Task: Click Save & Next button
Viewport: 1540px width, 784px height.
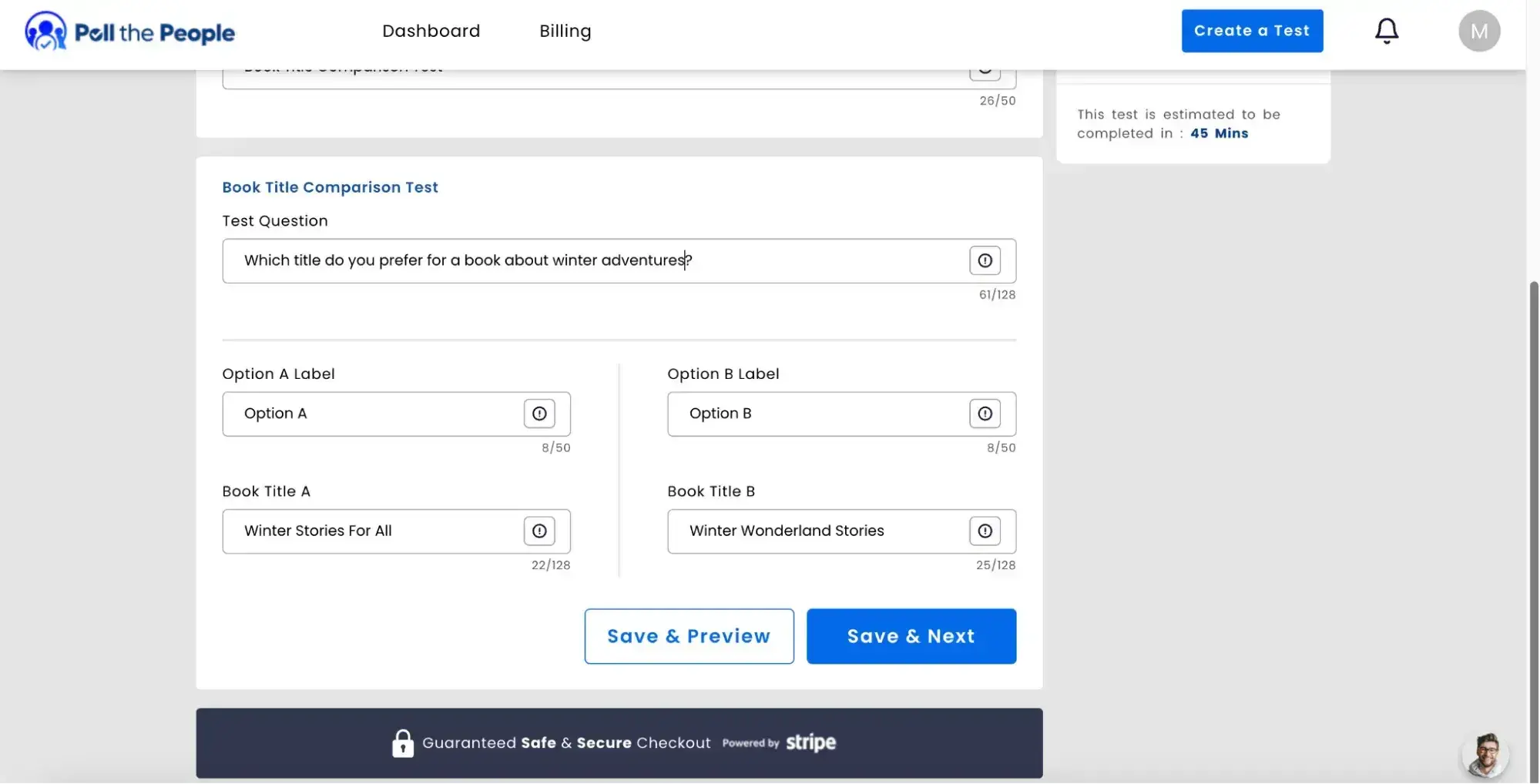Action: pyautogui.click(x=911, y=636)
